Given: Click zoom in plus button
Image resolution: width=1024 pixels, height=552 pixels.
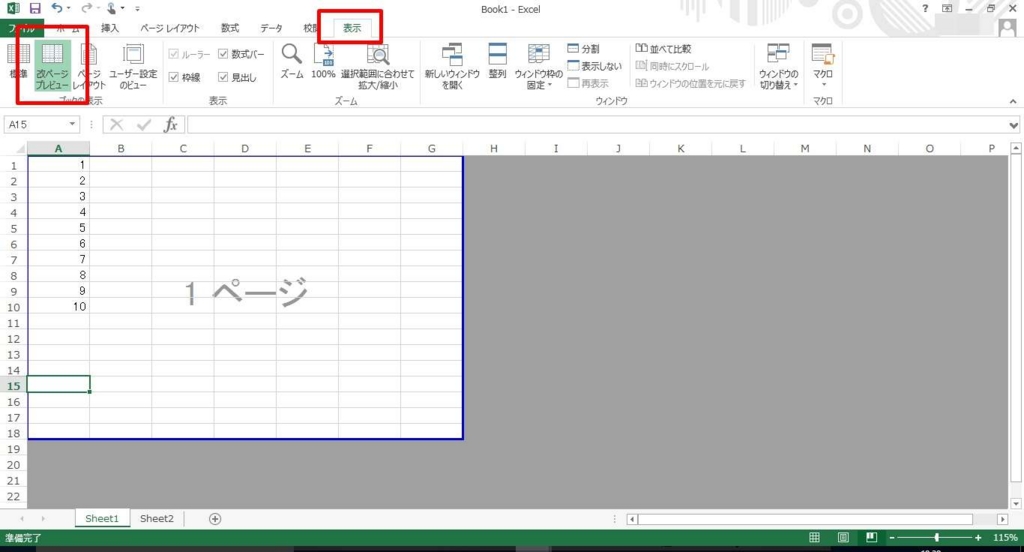Looking at the screenshot, I should 978,538.
